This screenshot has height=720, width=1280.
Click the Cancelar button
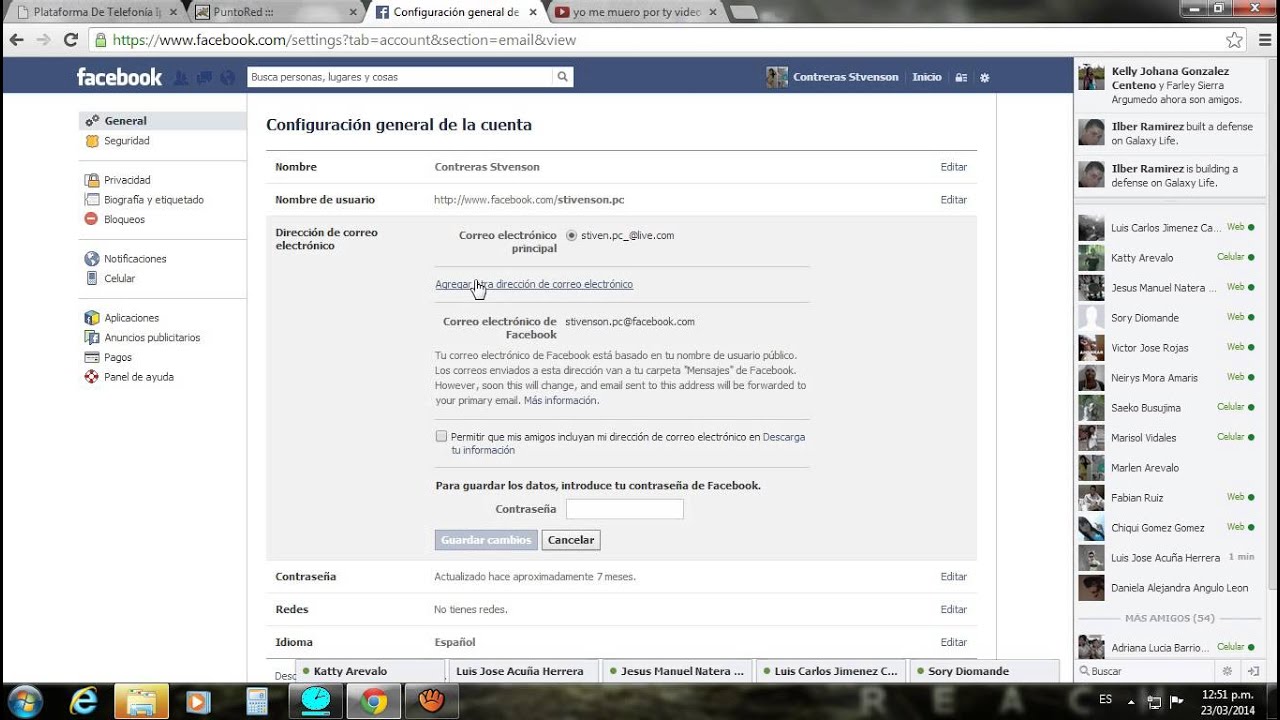[571, 540]
